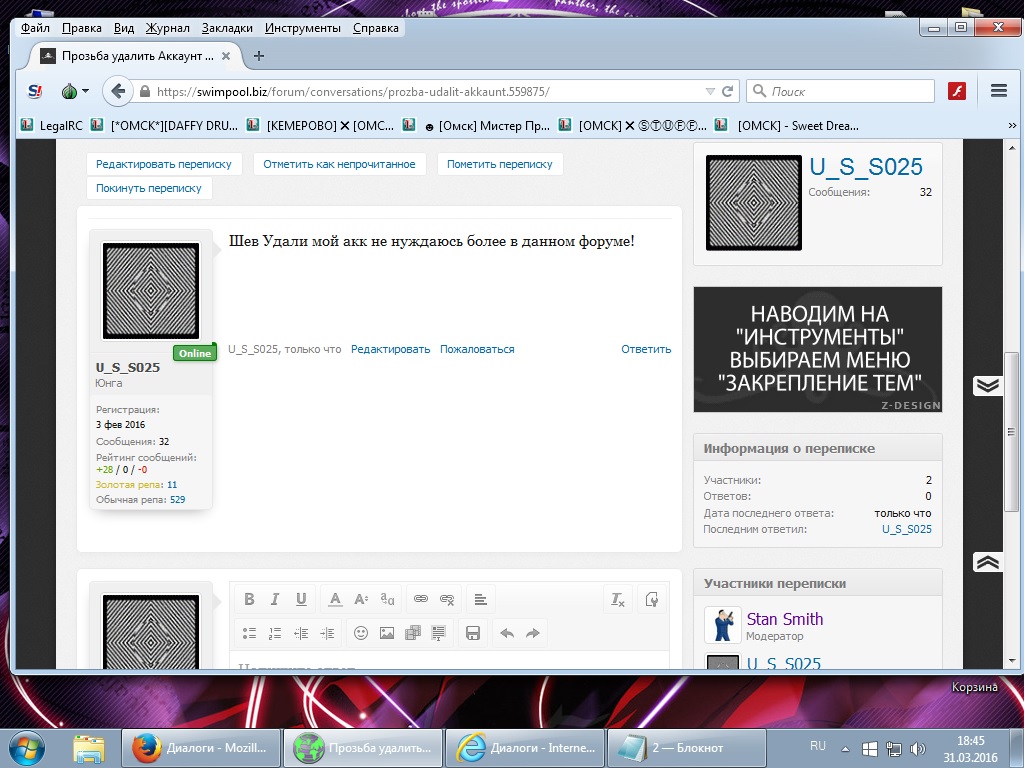Open the Инструменты menu
Screen dimensions: 1025x768
[303, 28]
